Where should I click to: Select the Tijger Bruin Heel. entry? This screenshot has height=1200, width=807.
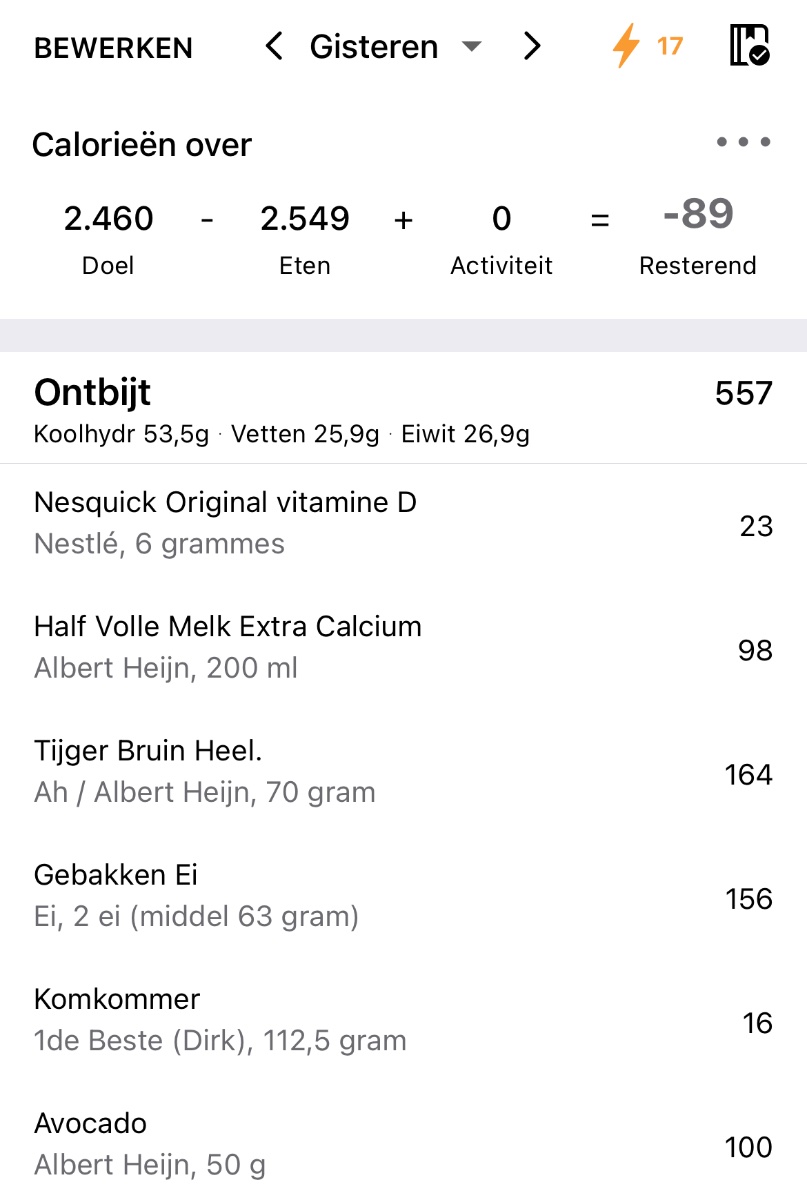point(205,770)
